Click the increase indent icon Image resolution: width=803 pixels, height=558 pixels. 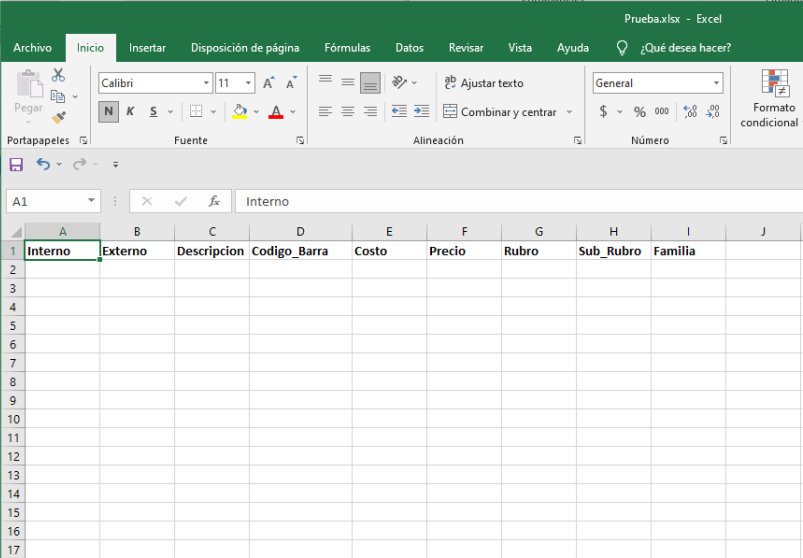[x=421, y=112]
